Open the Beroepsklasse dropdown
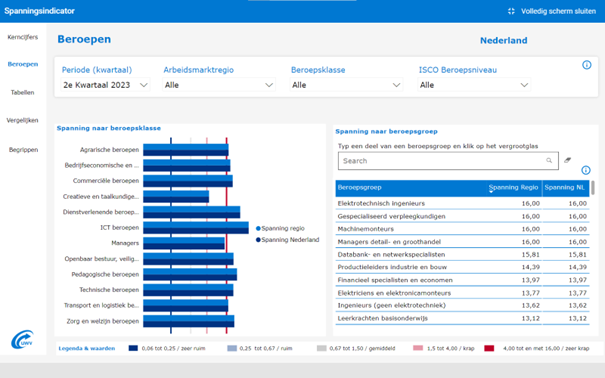This screenshot has height=378, width=605. click(346, 85)
